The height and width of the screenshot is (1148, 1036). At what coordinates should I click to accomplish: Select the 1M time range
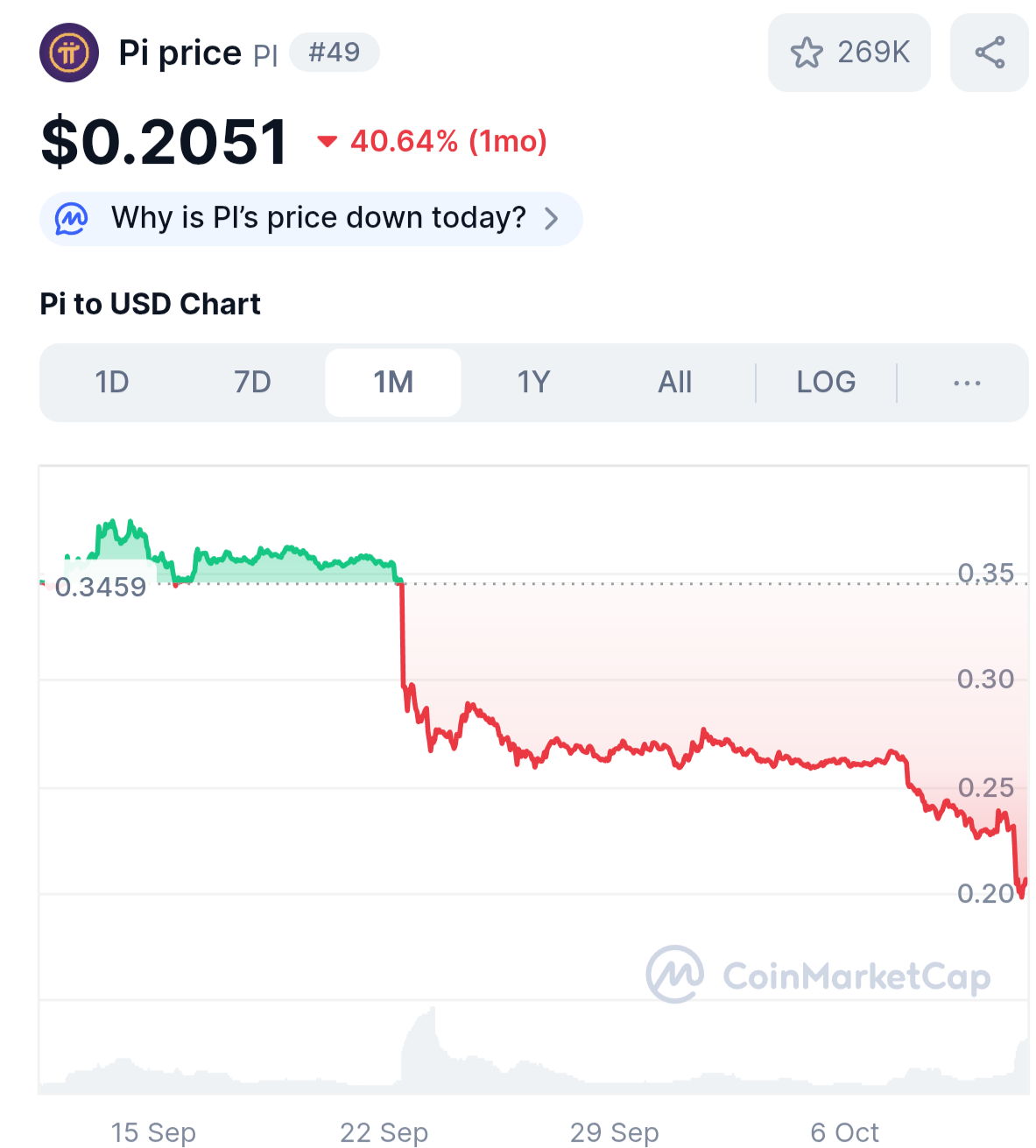(x=393, y=383)
